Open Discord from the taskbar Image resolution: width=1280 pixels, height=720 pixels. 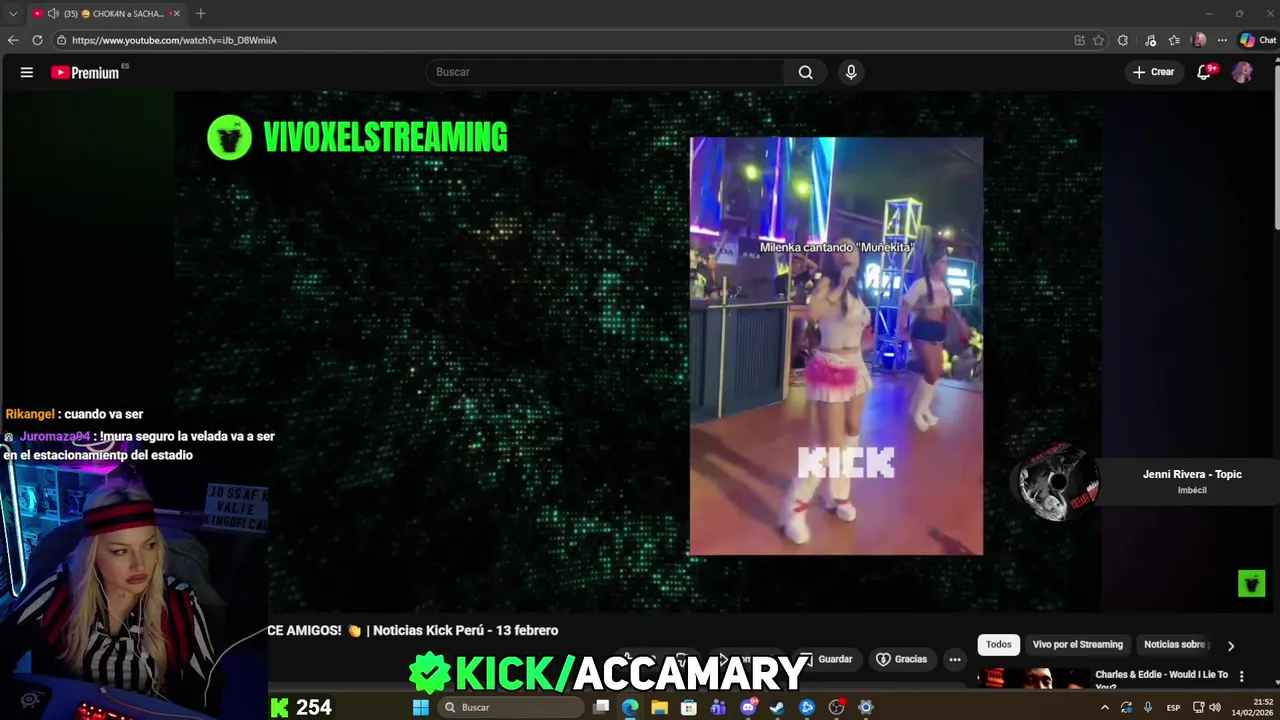[748, 707]
